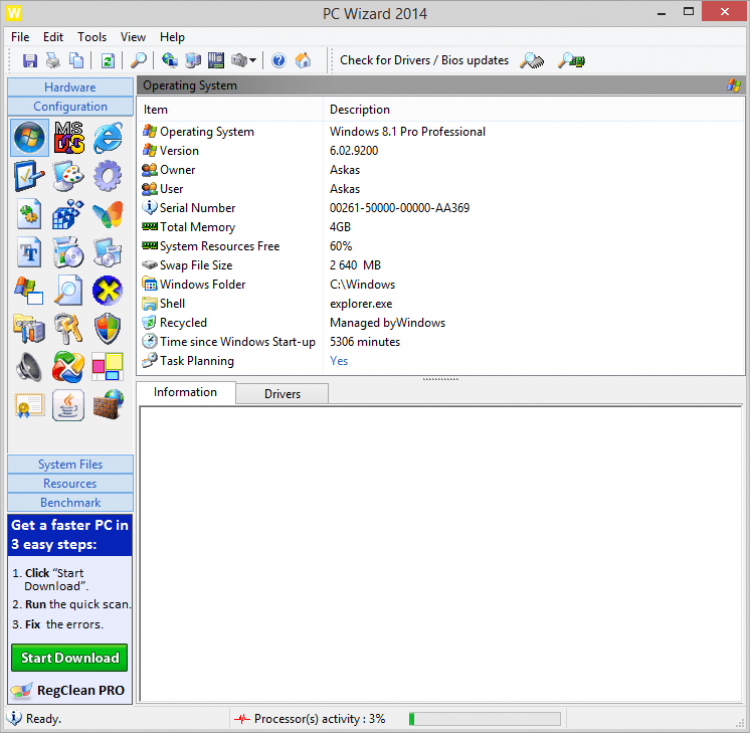Select the Java coffee cup icon
The height and width of the screenshot is (733, 750).
(x=69, y=405)
